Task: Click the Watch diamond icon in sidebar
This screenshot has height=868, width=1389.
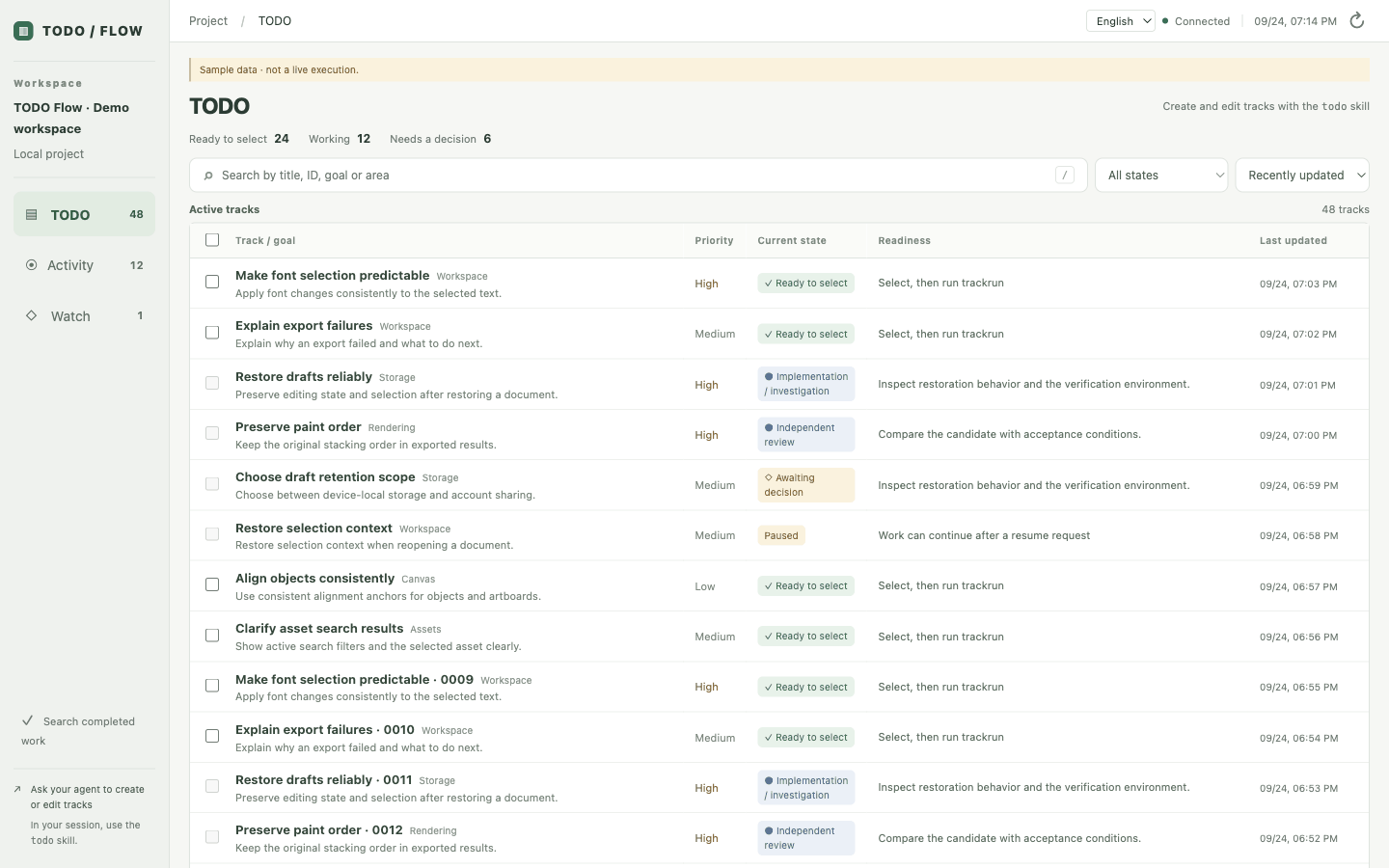Action: [31, 315]
